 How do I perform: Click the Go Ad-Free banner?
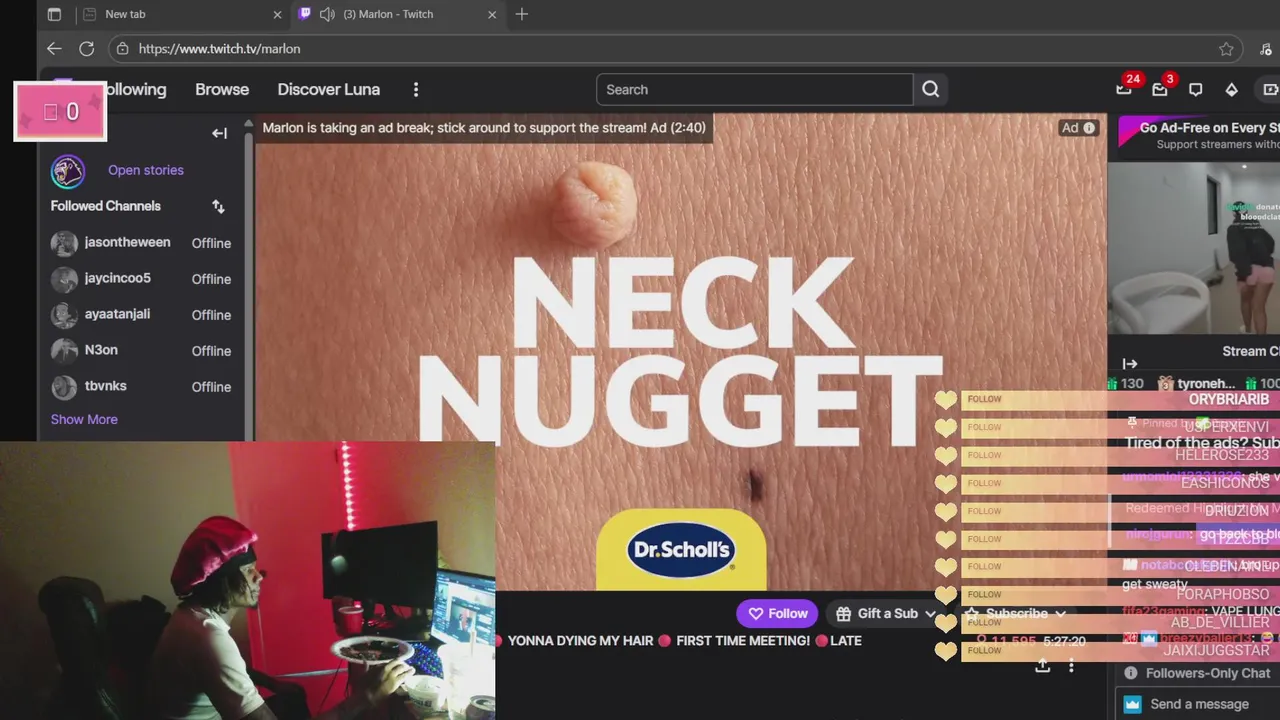tap(1198, 135)
